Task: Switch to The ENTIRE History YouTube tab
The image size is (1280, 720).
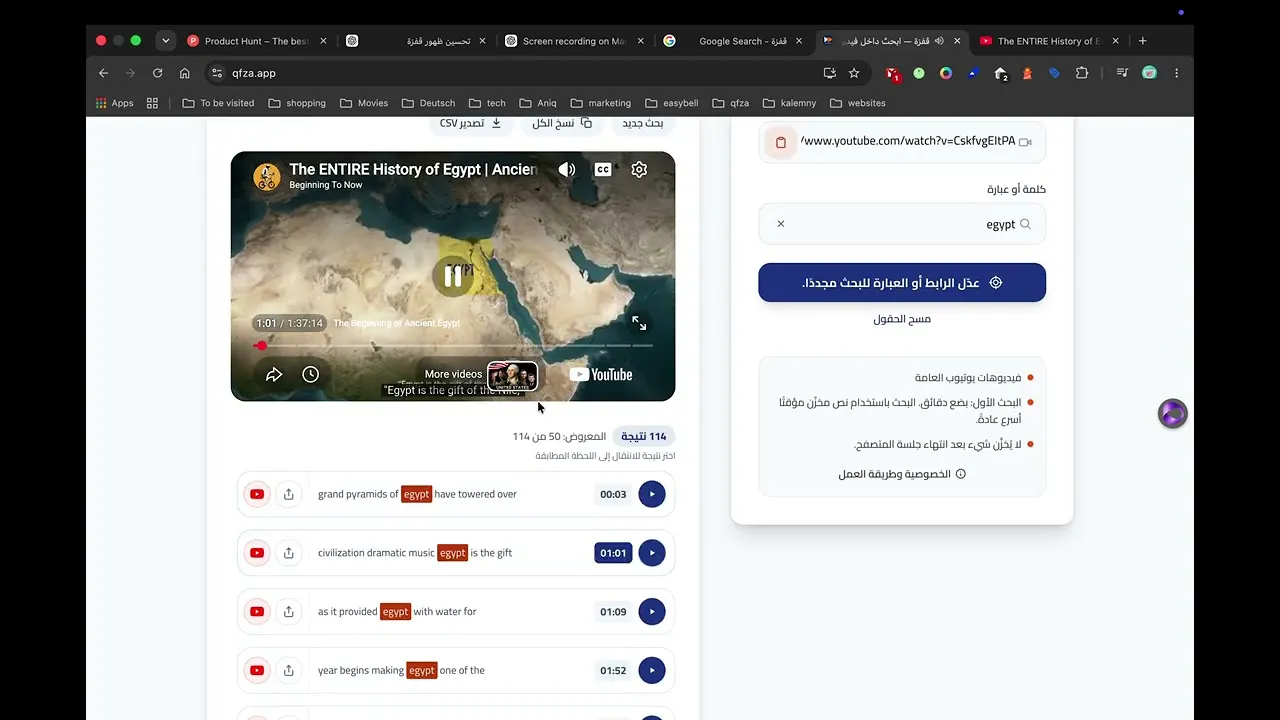Action: [x=1050, y=41]
